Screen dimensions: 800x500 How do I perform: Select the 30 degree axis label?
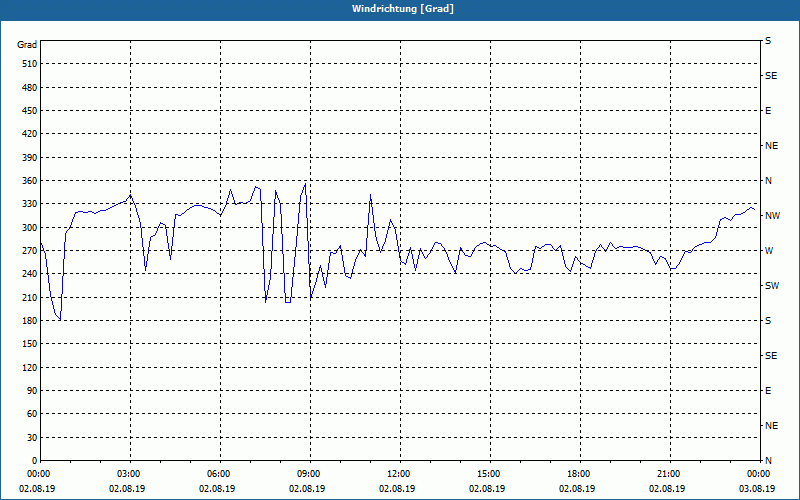[33, 437]
